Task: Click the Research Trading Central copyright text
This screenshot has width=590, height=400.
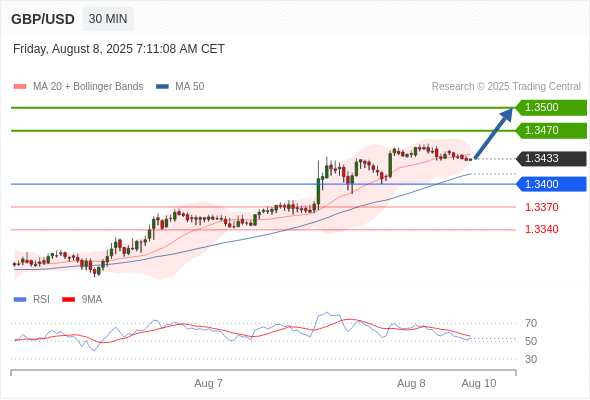Action: (506, 87)
